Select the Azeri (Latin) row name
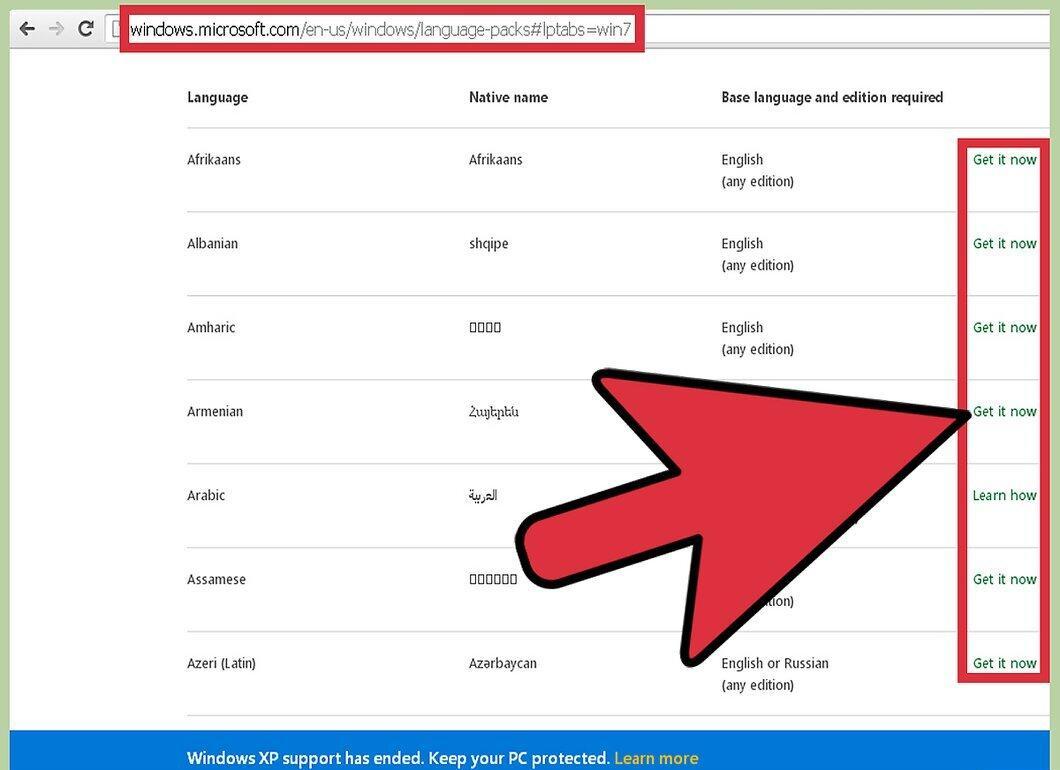Viewport: 1060px width, 770px height. tap(222, 663)
